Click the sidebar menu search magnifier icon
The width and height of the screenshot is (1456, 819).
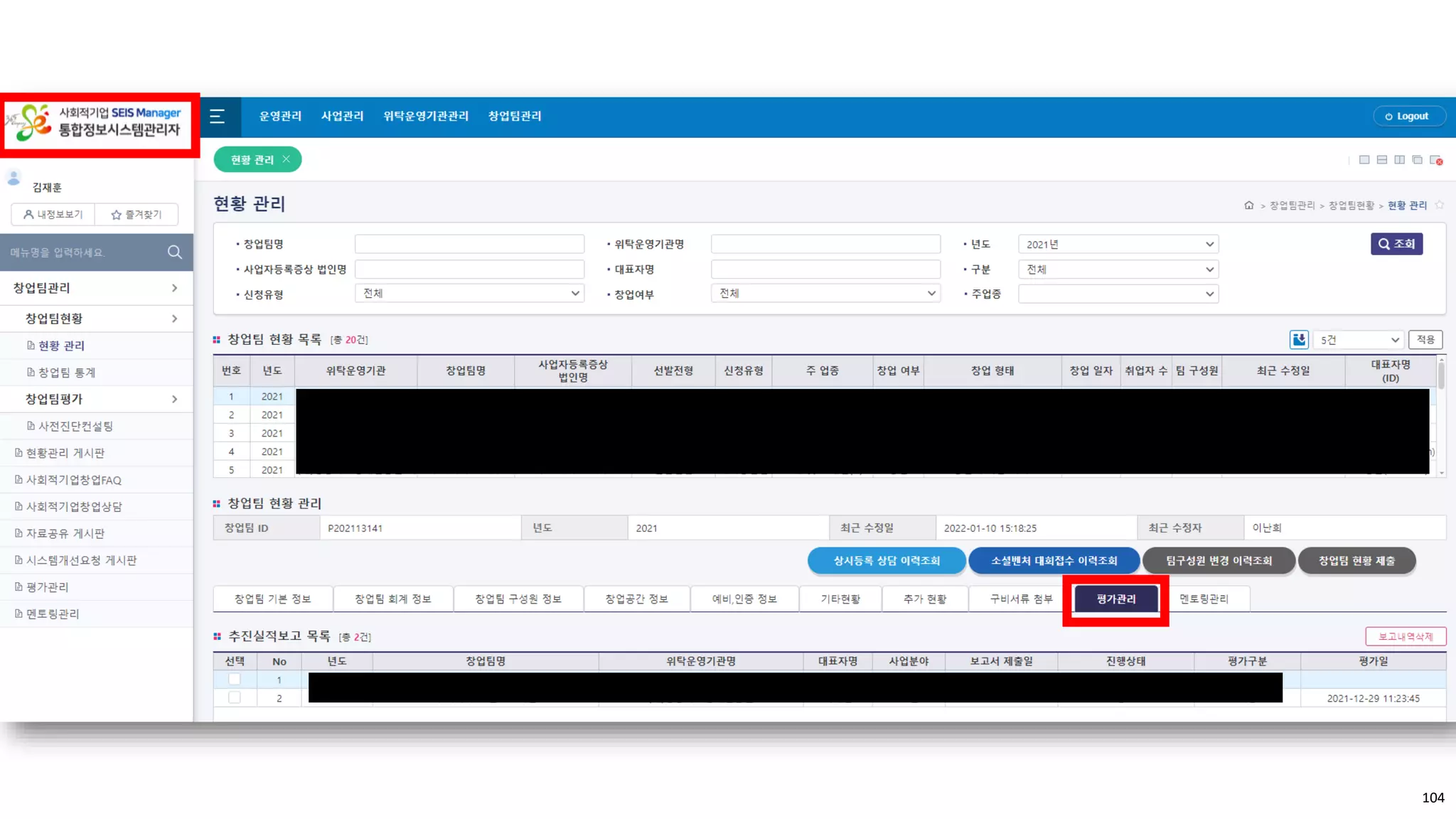coord(174,252)
